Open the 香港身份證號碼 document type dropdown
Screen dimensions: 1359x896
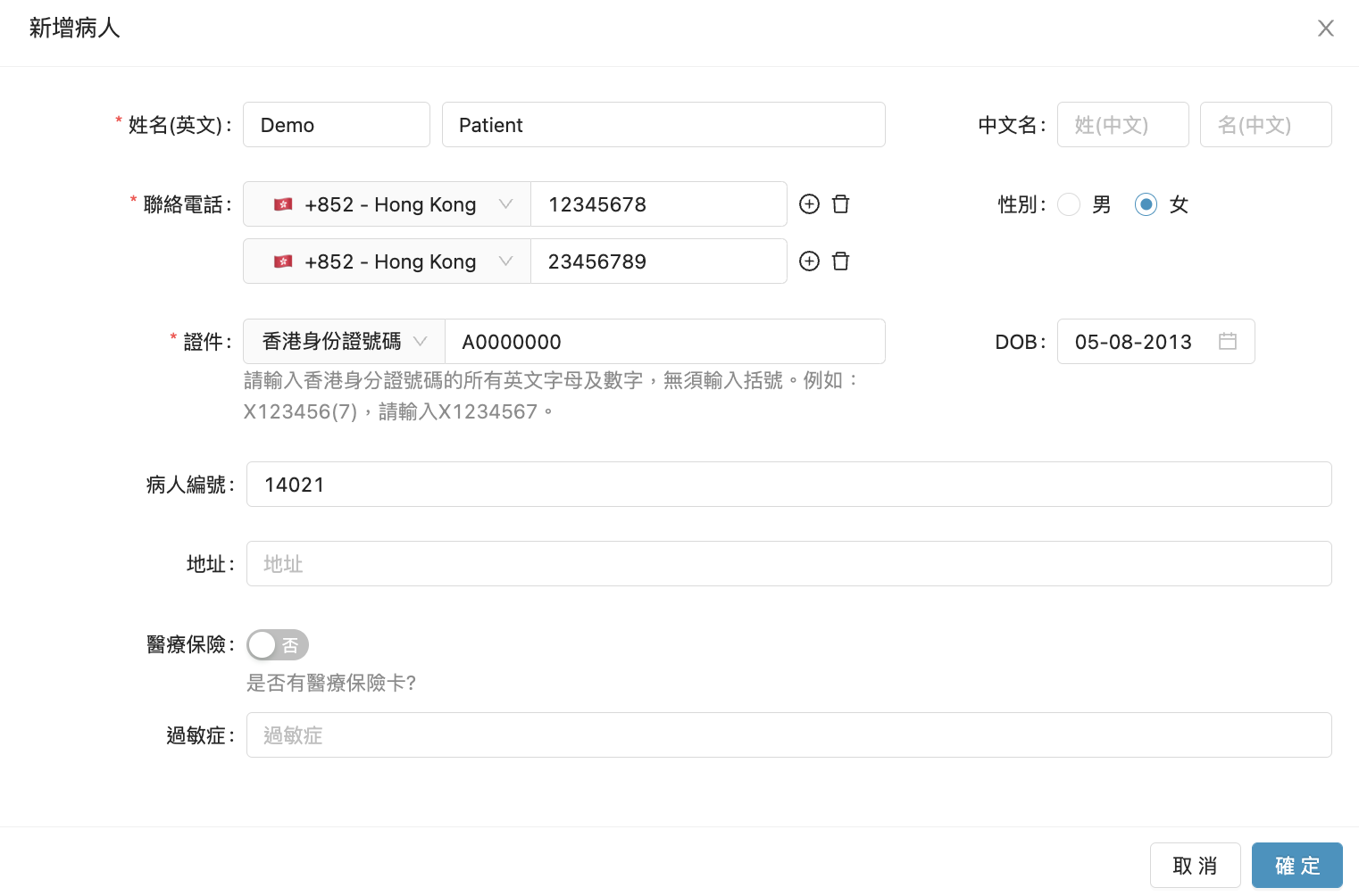click(344, 342)
